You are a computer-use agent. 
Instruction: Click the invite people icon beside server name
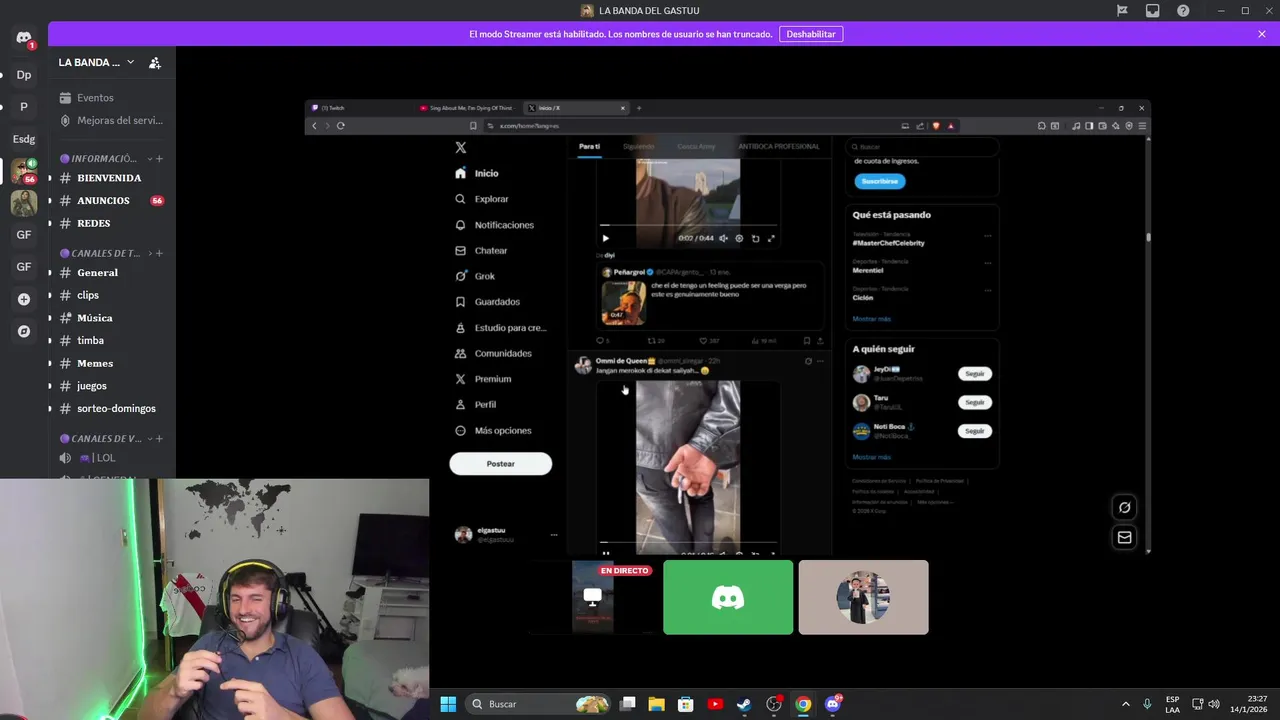(x=155, y=62)
